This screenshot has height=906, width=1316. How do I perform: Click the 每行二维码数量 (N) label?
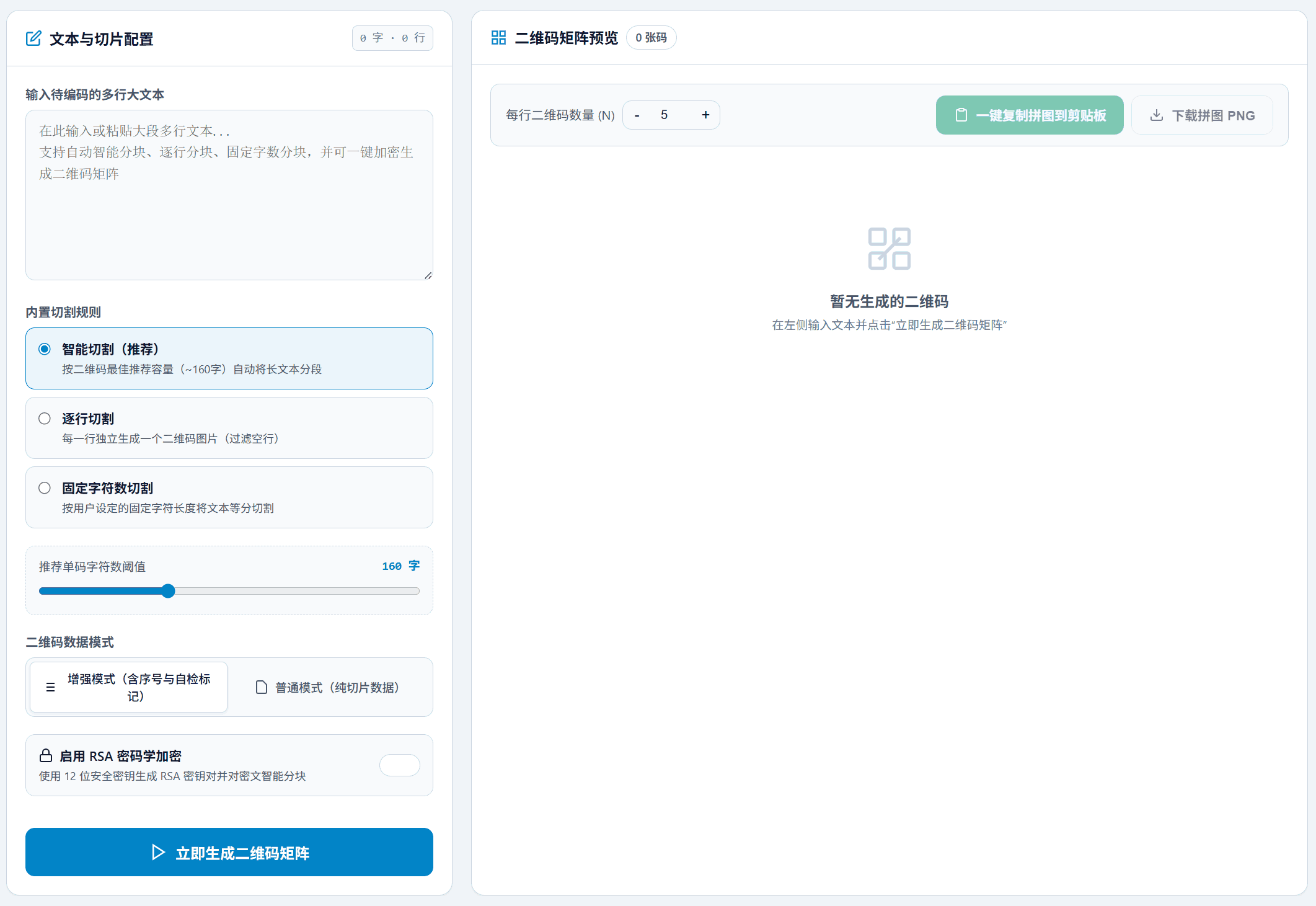pyautogui.click(x=560, y=115)
